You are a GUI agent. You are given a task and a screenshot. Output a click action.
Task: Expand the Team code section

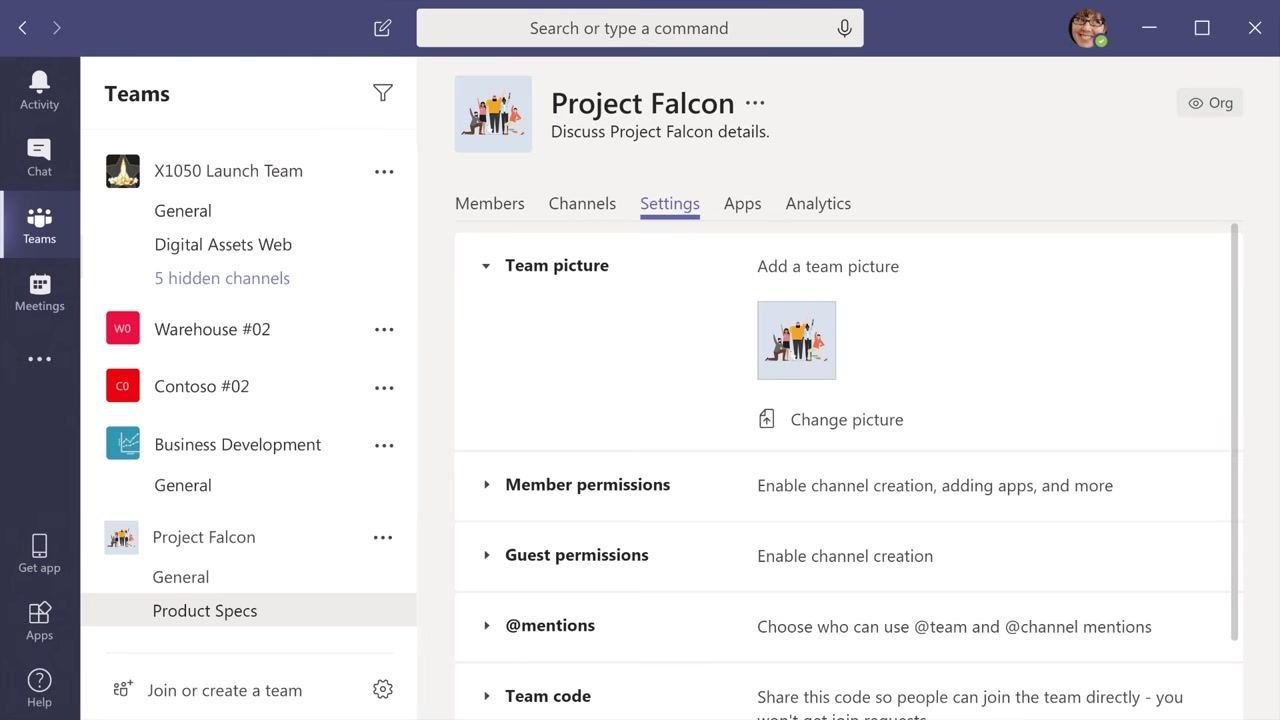pyautogui.click(x=486, y=696)
